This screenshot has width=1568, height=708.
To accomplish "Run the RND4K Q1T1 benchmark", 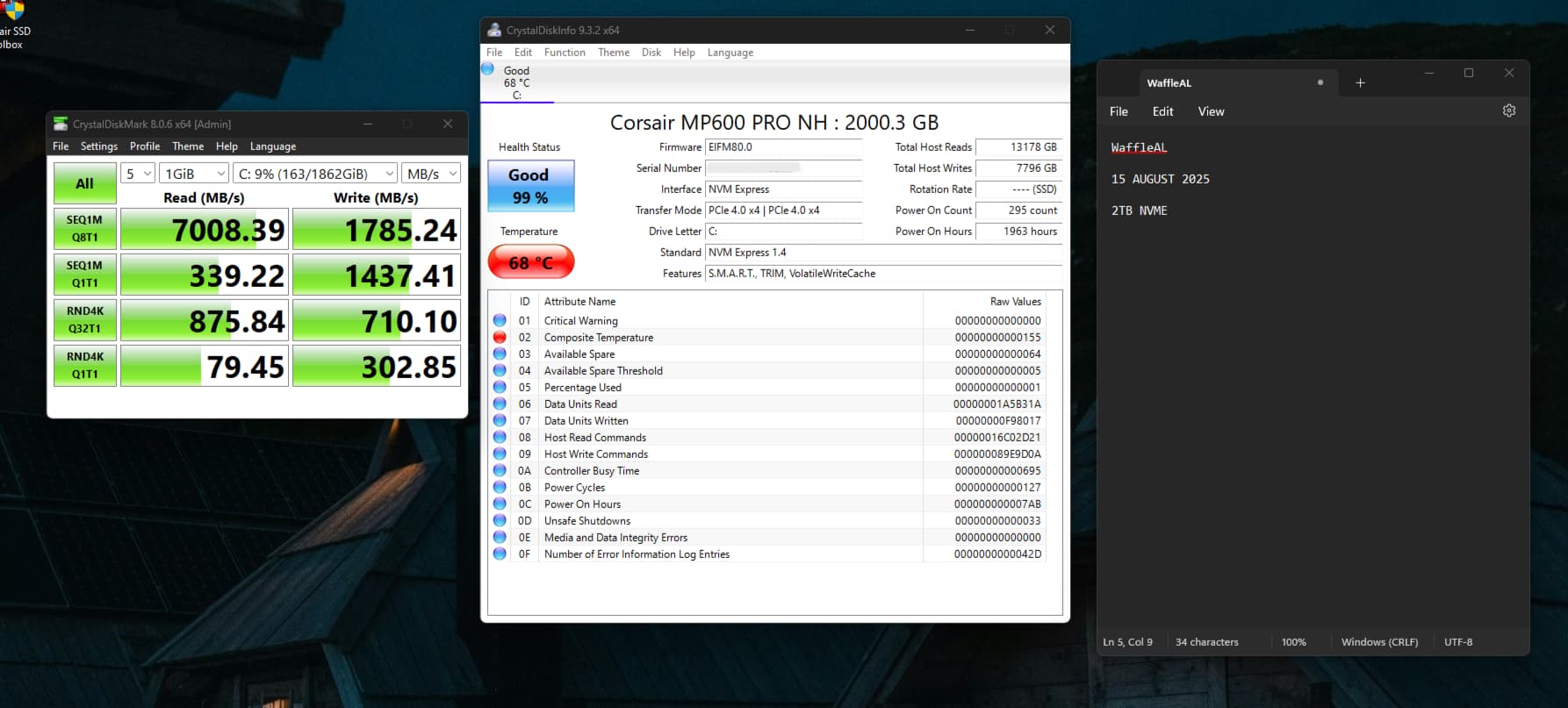I will pos(84,365).
